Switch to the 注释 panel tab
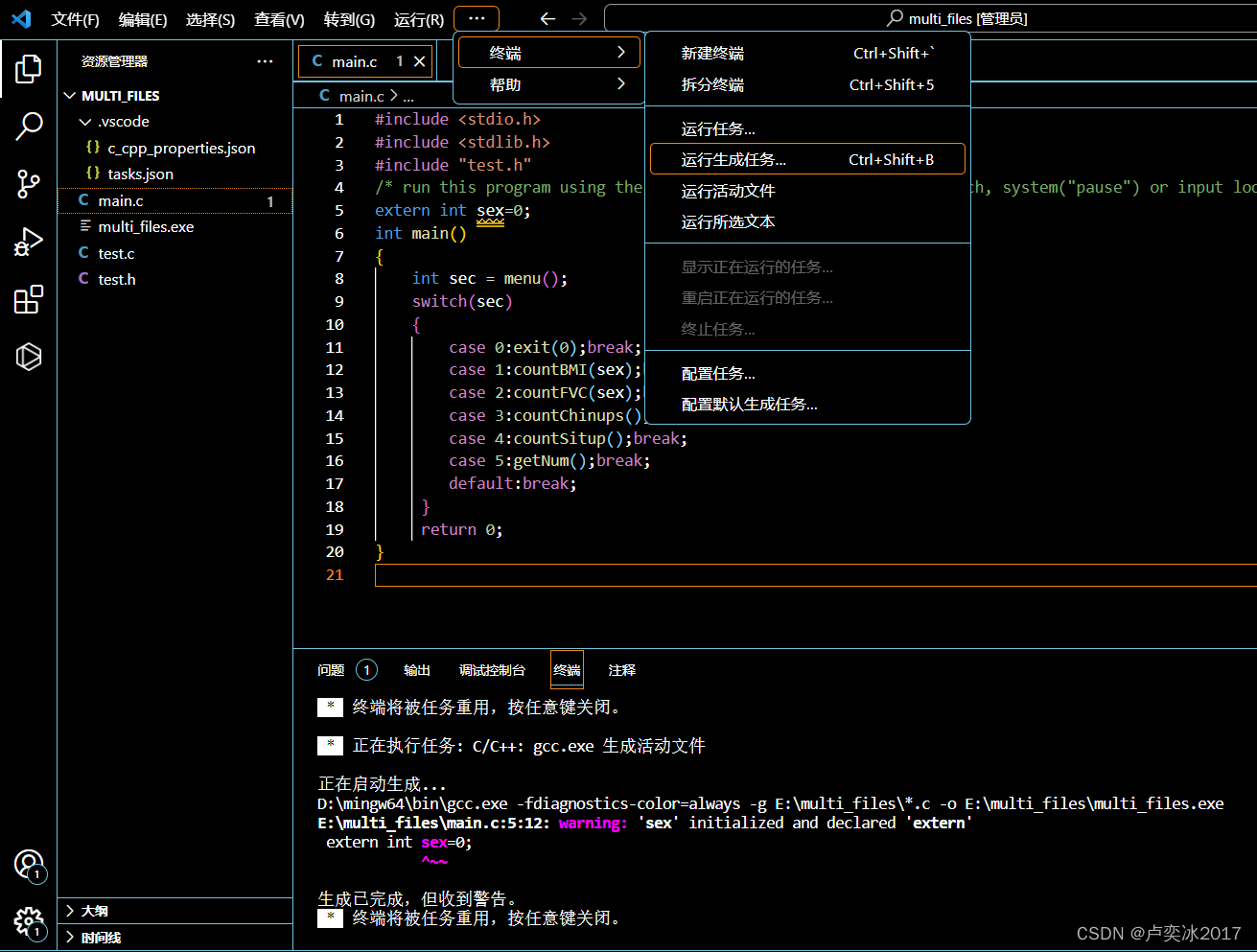The image size is (1257, 952). coord(622,670)
